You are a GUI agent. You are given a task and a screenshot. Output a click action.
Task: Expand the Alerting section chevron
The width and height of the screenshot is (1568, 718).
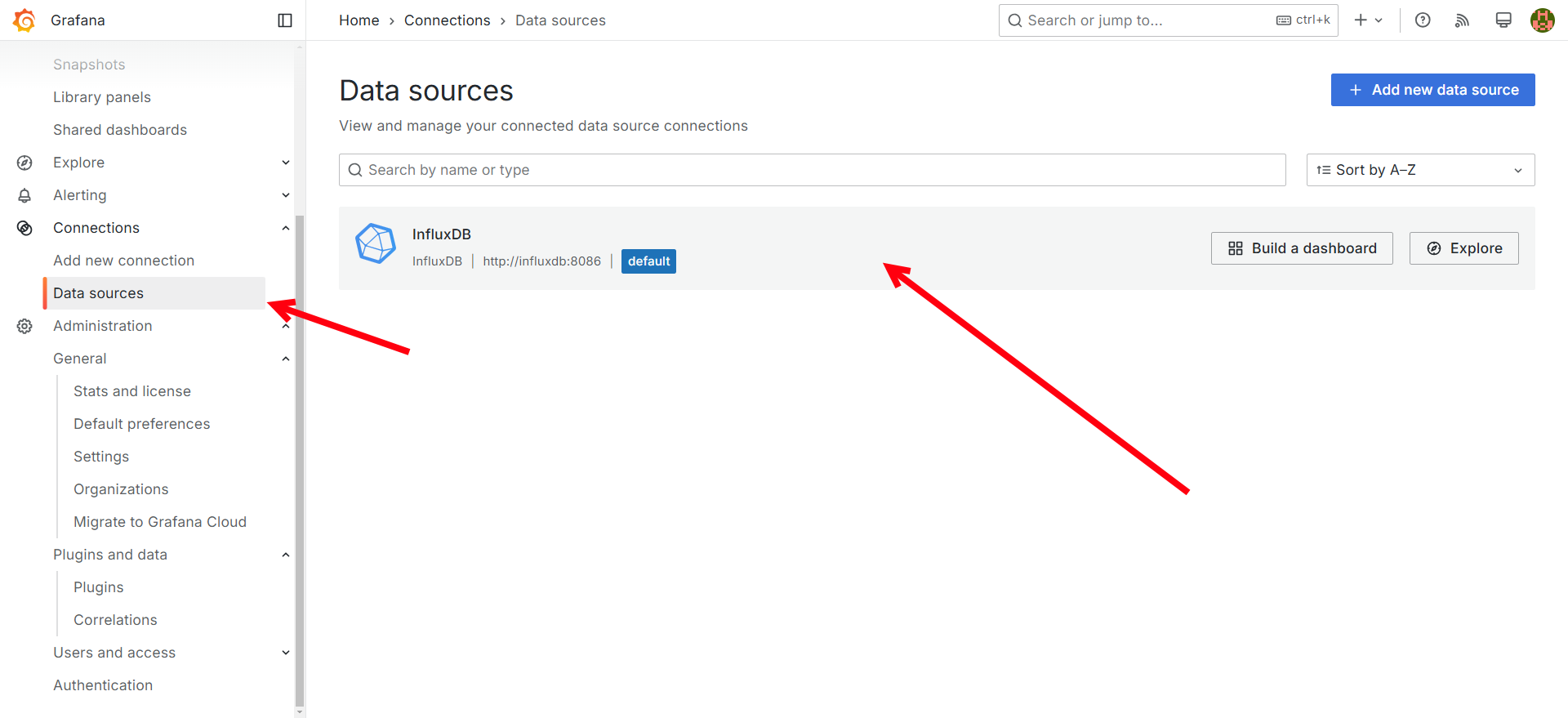click(286, 195)
